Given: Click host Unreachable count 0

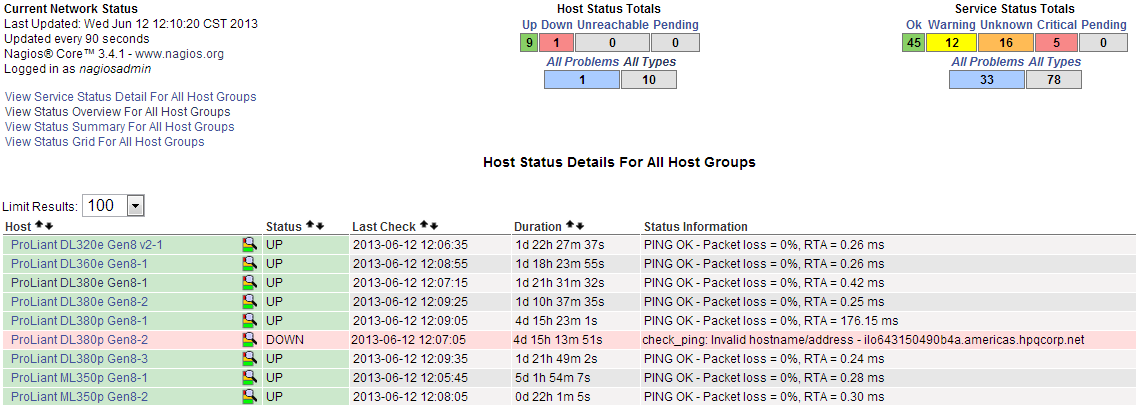Looking at the screenshot, I should [613, 43].
